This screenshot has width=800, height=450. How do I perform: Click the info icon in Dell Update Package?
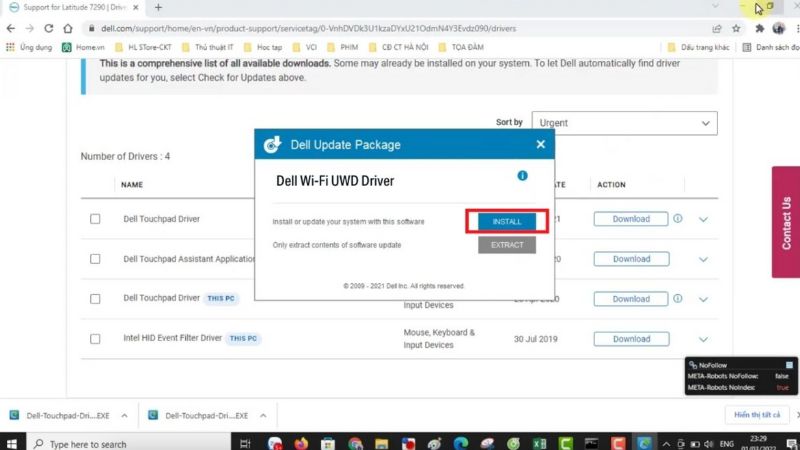tap(522, 176)
